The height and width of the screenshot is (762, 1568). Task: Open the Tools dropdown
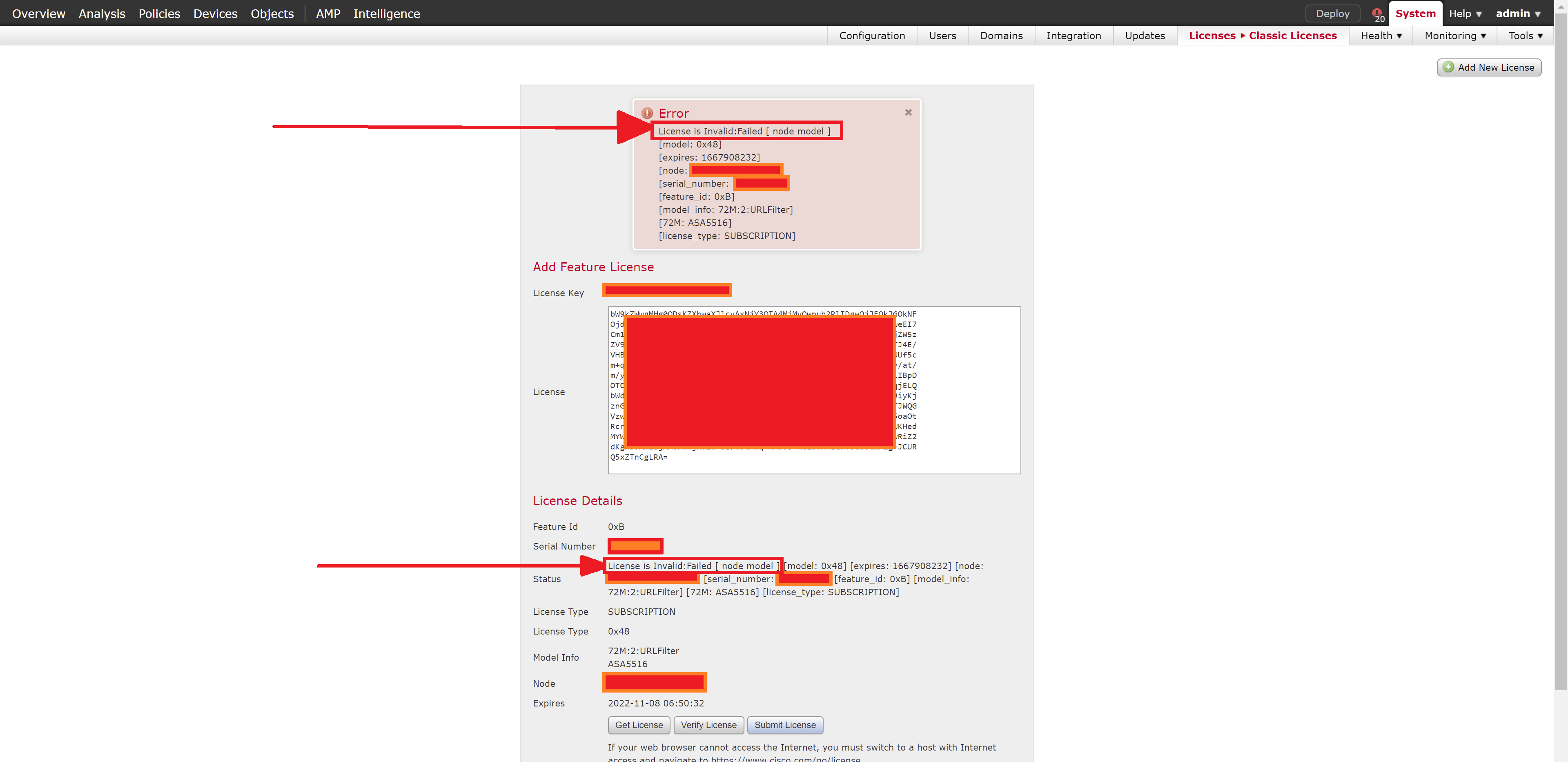[1525, 35]
